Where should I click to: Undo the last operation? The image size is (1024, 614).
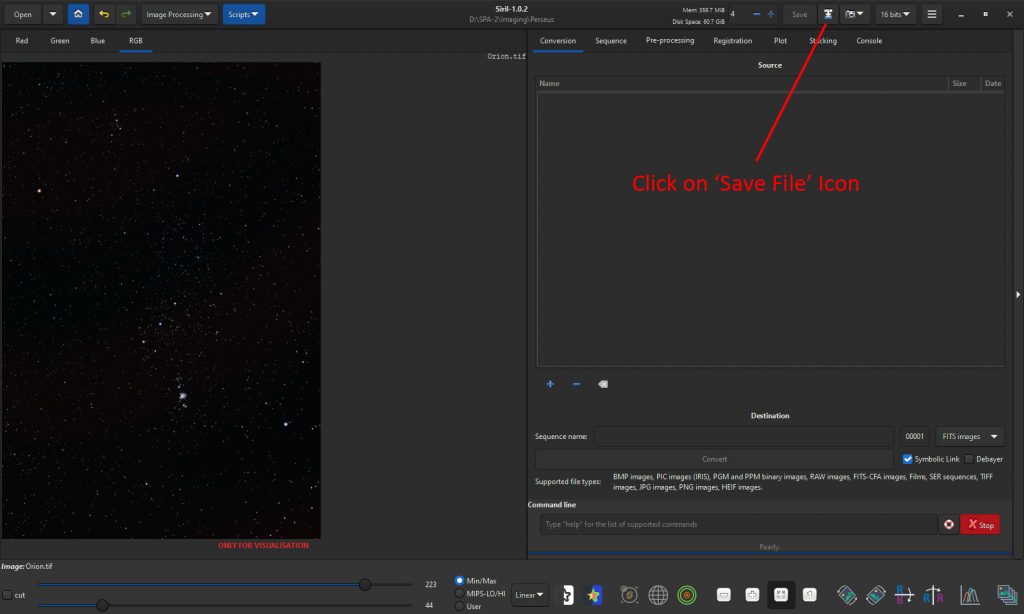point(104,14)
